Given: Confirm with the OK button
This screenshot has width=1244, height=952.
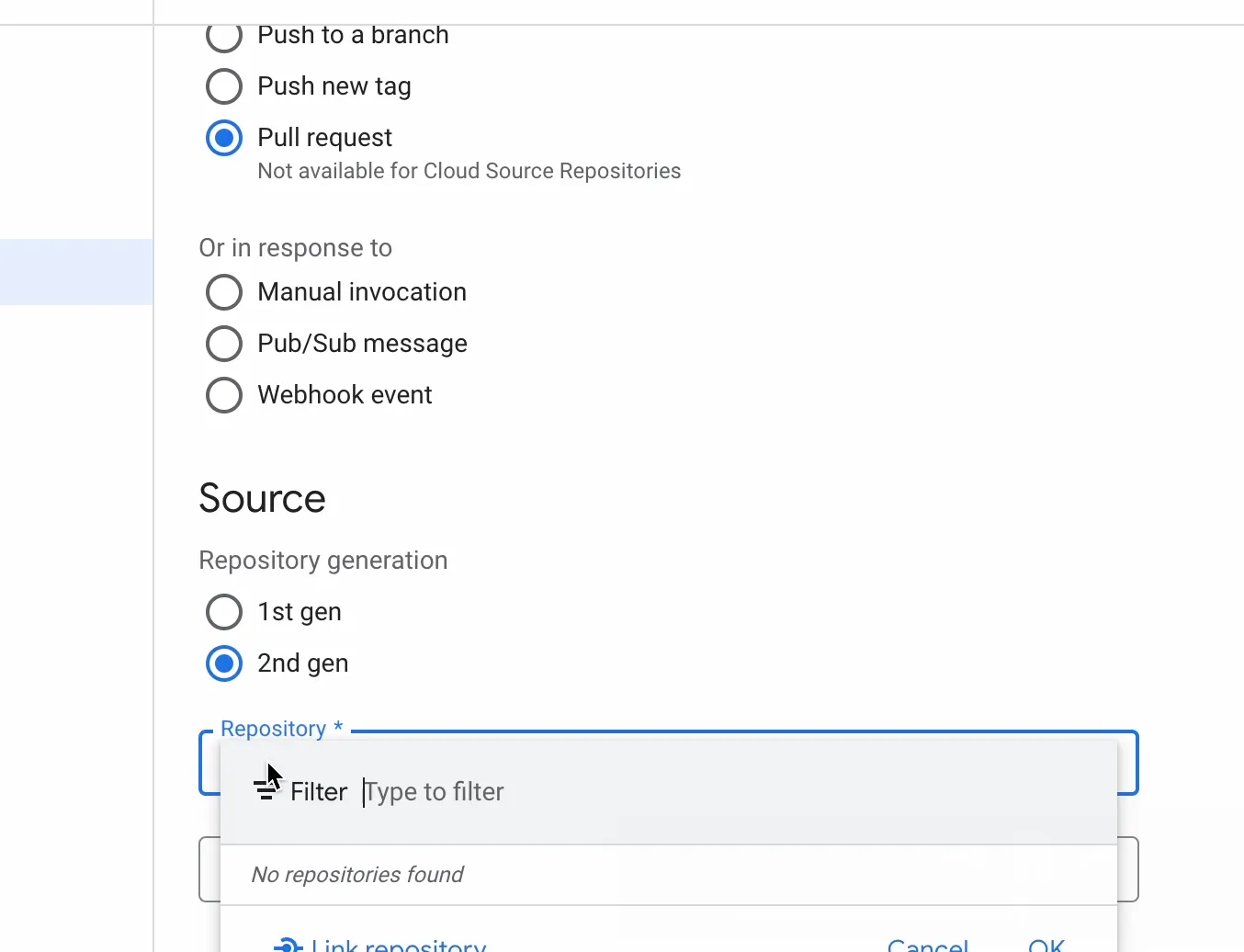Looking at the screenshot, I should 1046,945.
